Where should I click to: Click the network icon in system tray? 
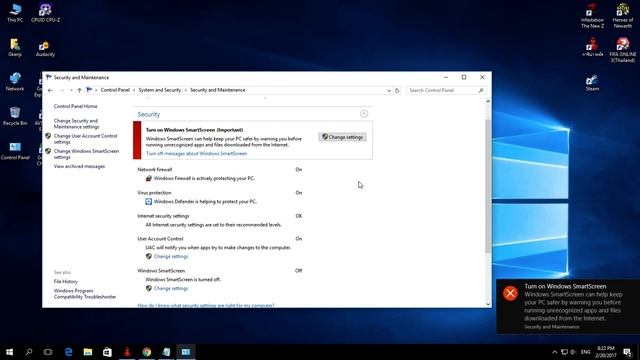(564, 352)
